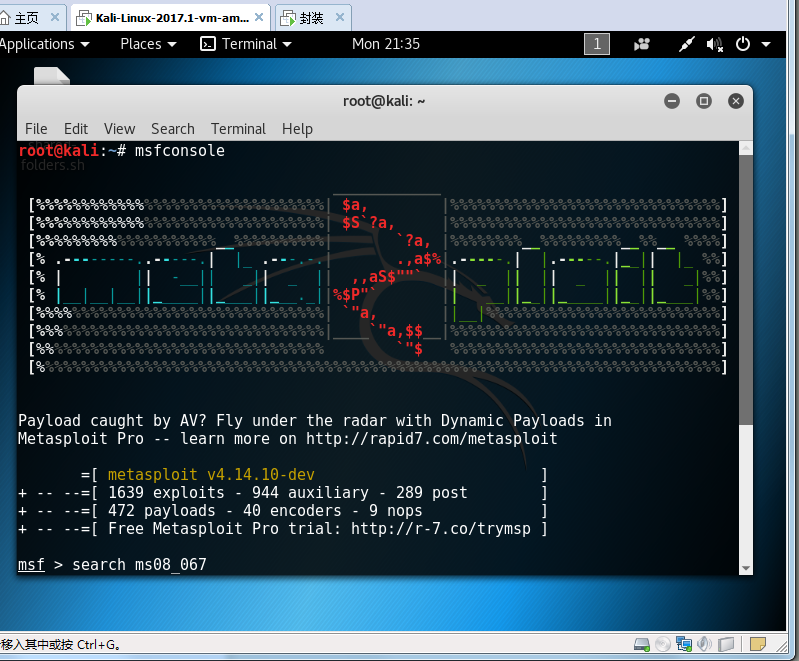Click the '1639 exploits' text line

pos(287,493)
